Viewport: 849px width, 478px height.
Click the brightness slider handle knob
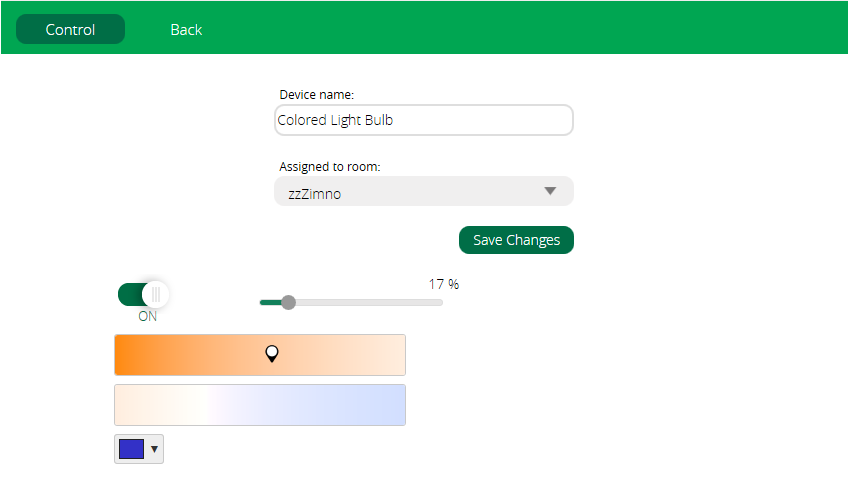coord(288,302)
